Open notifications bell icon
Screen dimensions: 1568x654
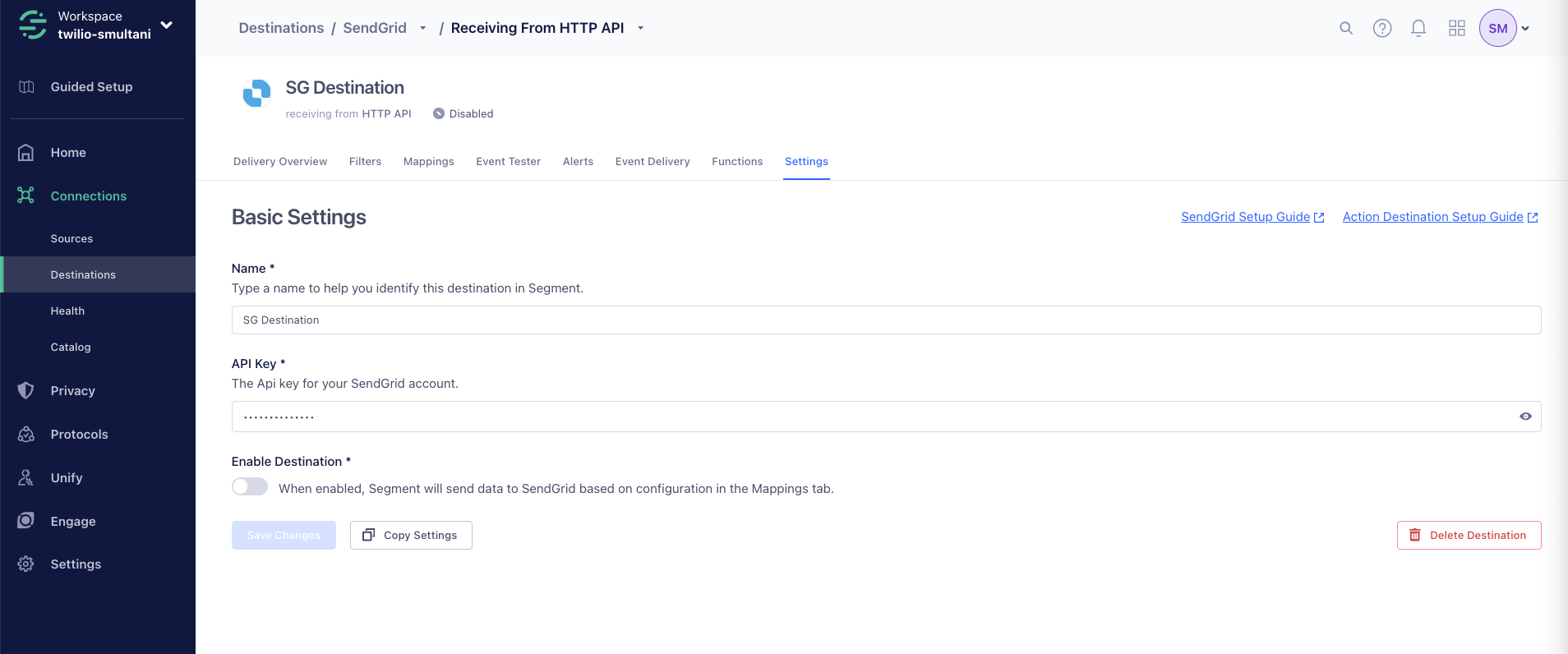[1418, 28]
